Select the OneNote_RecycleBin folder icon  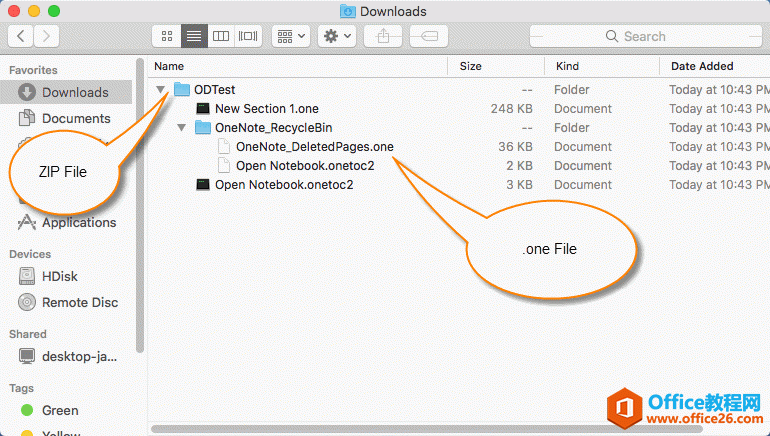tap(203, 128)
